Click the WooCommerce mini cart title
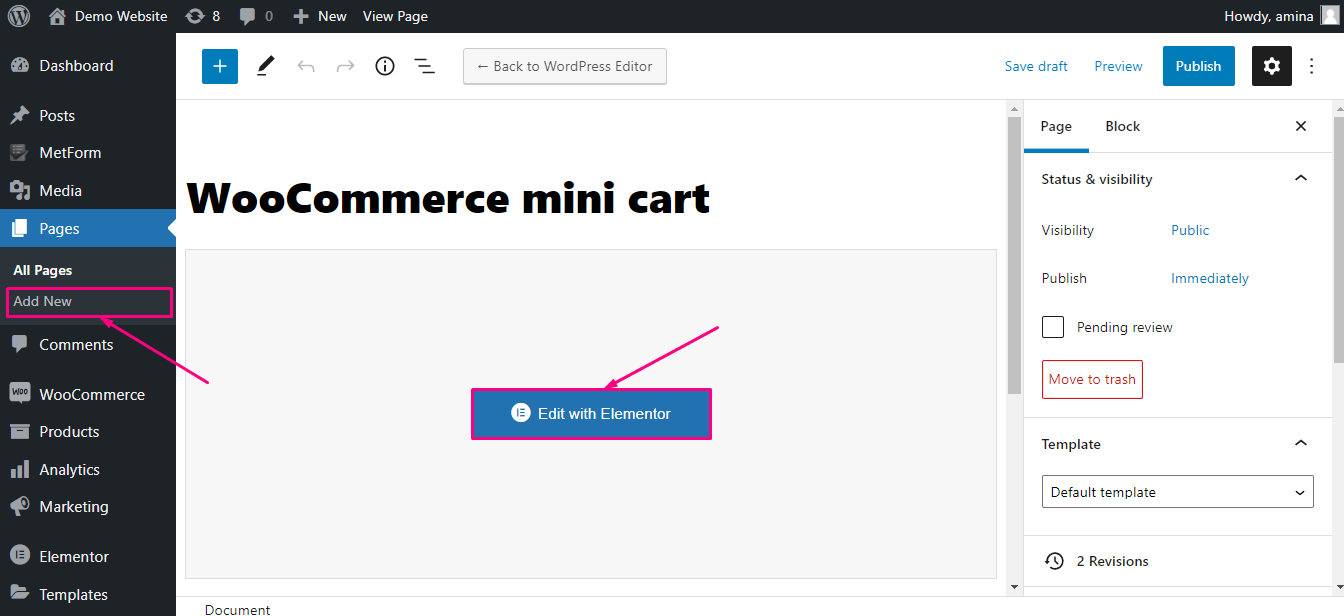Image resolution: width=1344 pixels, height=616 pixels. click(448, 198)
